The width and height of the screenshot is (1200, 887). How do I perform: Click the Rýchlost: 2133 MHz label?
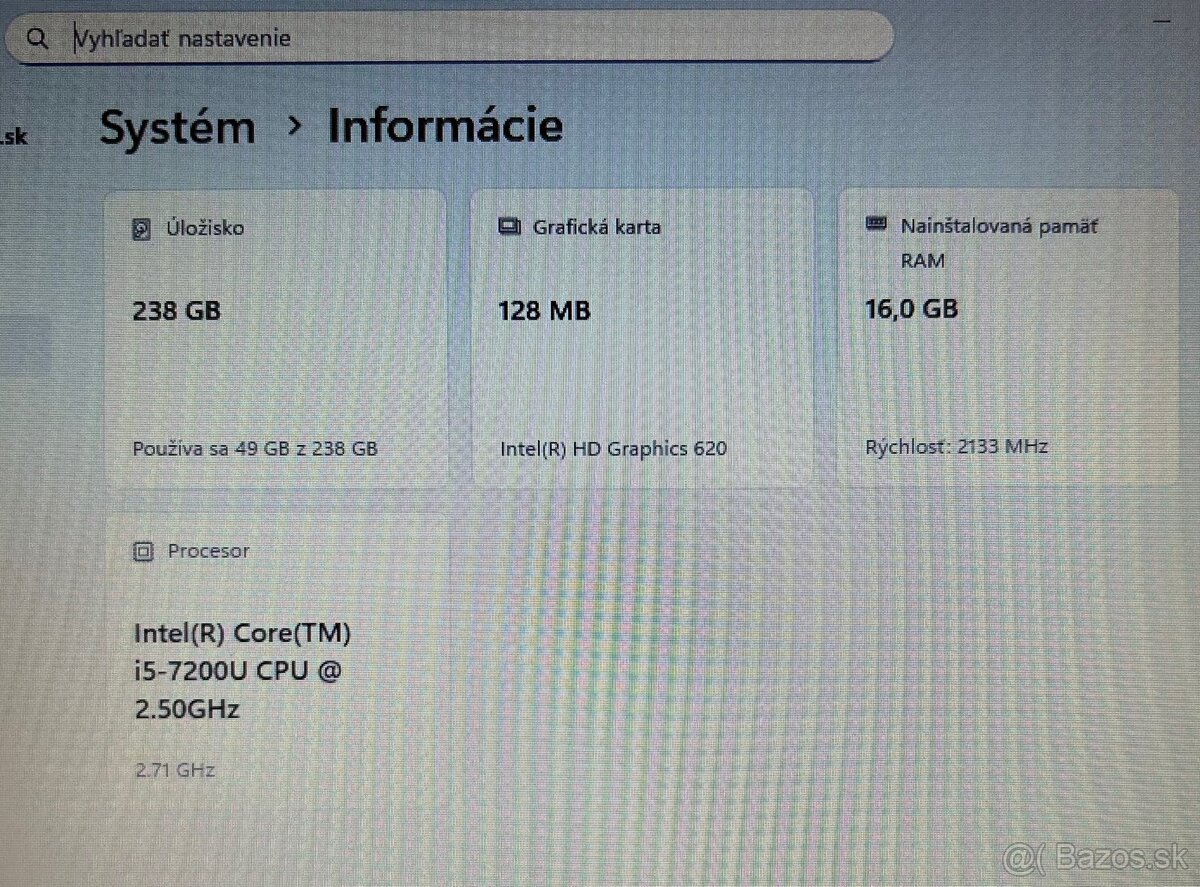[x=958, y=446]
